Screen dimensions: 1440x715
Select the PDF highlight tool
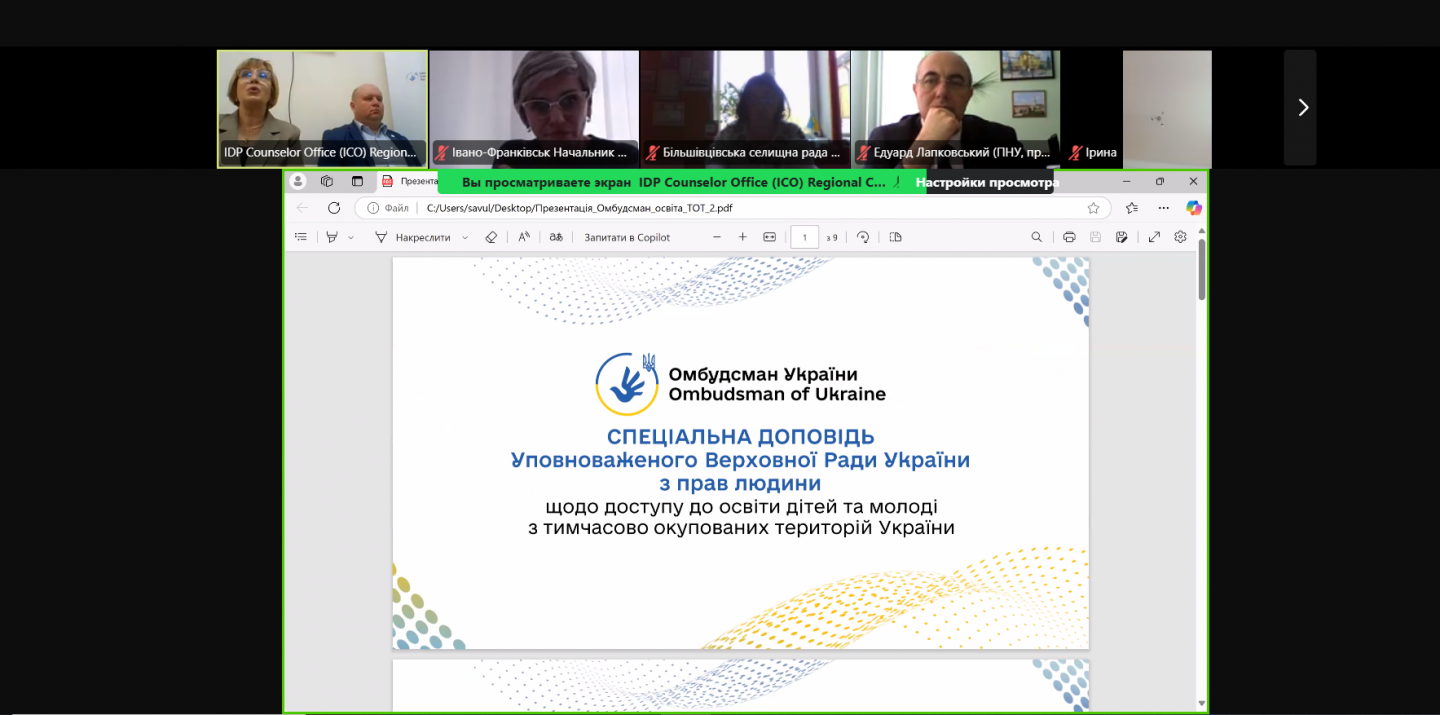pyautogui.click(x=332, y=237)
